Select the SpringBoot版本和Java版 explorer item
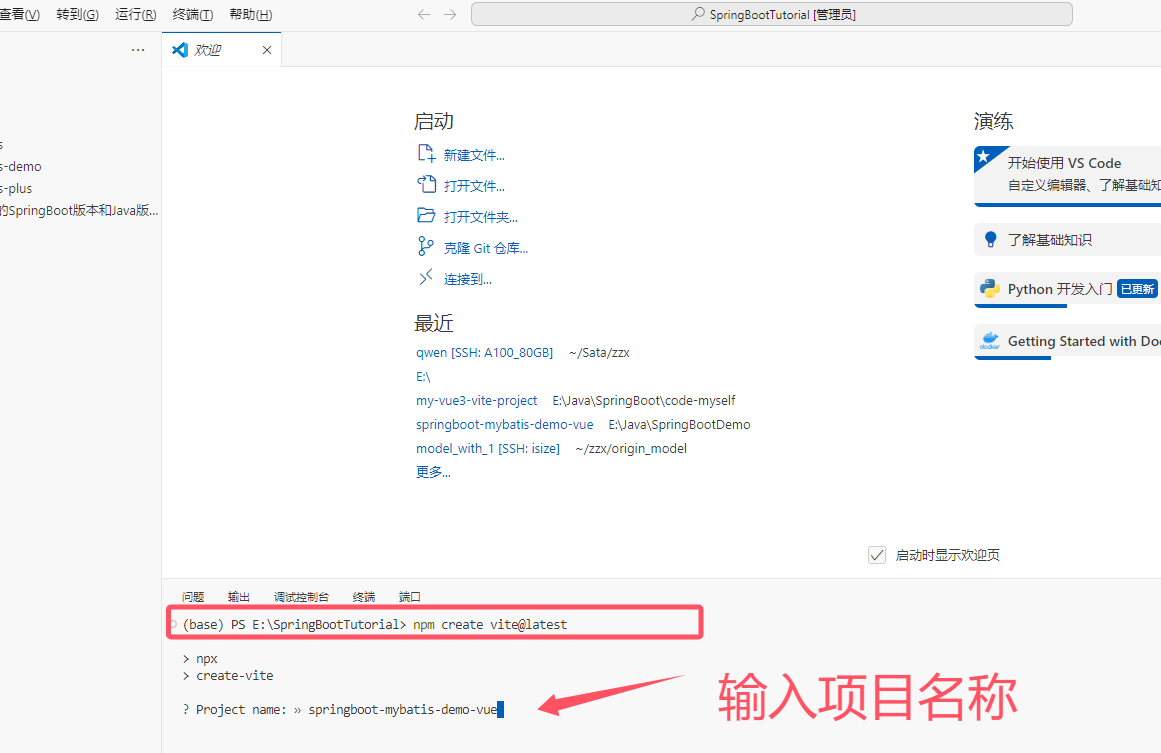This screenshot has height=753, width=1161. coord(79,210)
